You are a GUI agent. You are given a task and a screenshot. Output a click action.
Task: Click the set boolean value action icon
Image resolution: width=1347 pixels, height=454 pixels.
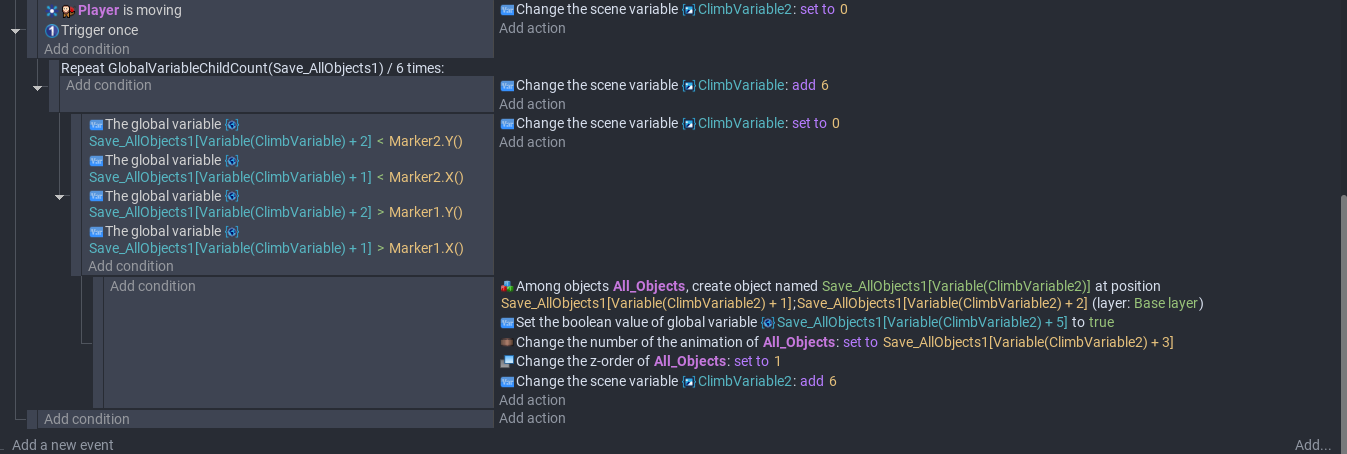507,323
